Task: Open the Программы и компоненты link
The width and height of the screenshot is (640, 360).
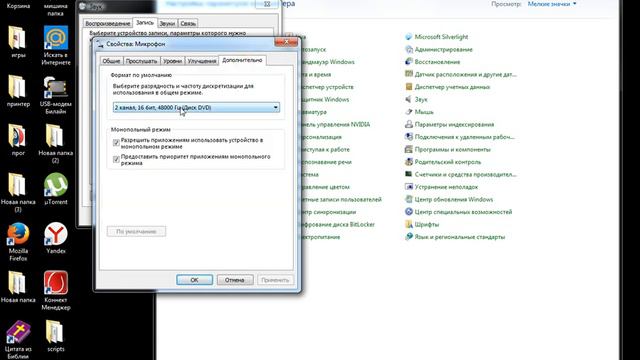Action: (452, 149)
